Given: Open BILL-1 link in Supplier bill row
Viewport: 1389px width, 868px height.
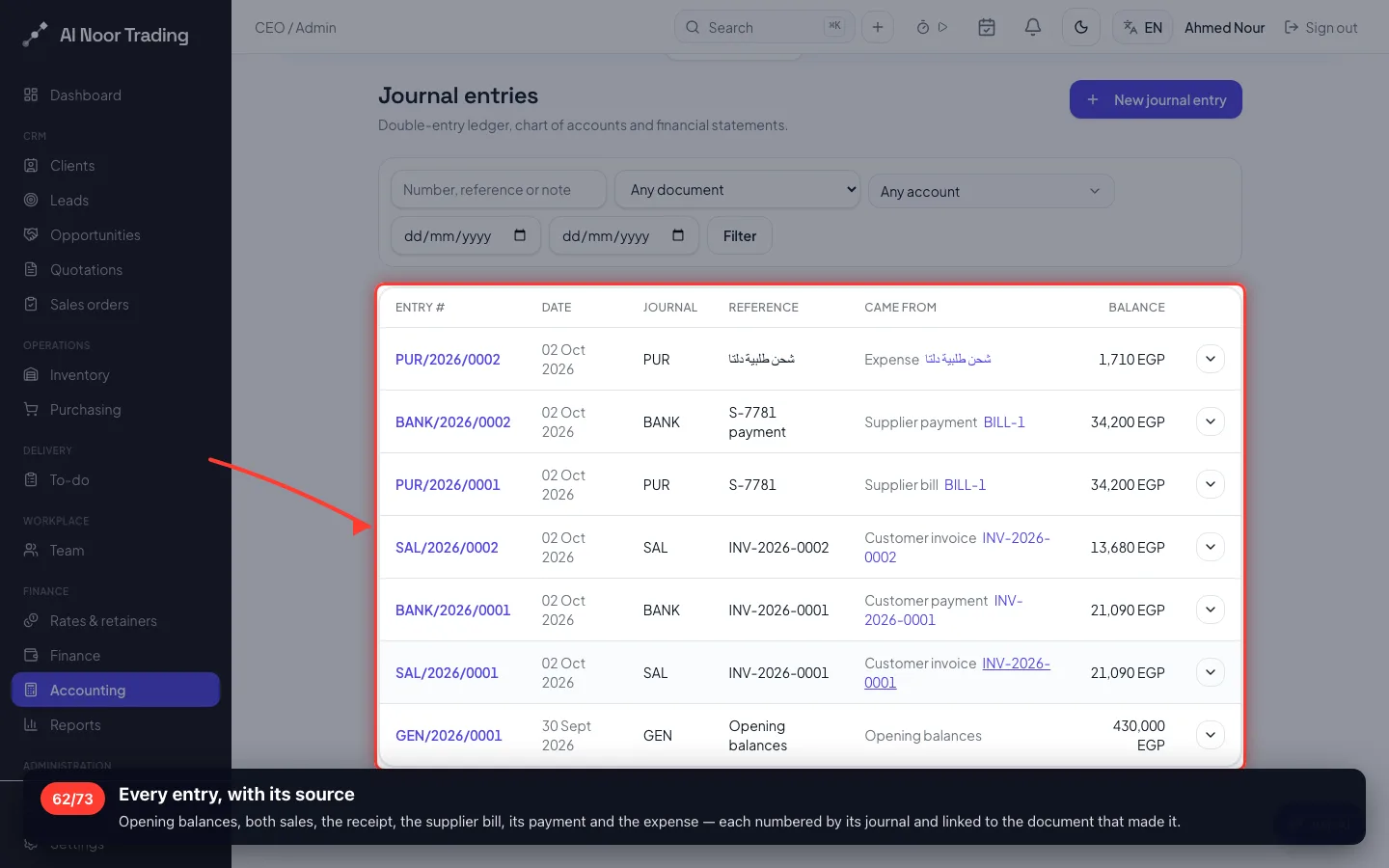Looking at the screenshot, I should pos(965,484).
